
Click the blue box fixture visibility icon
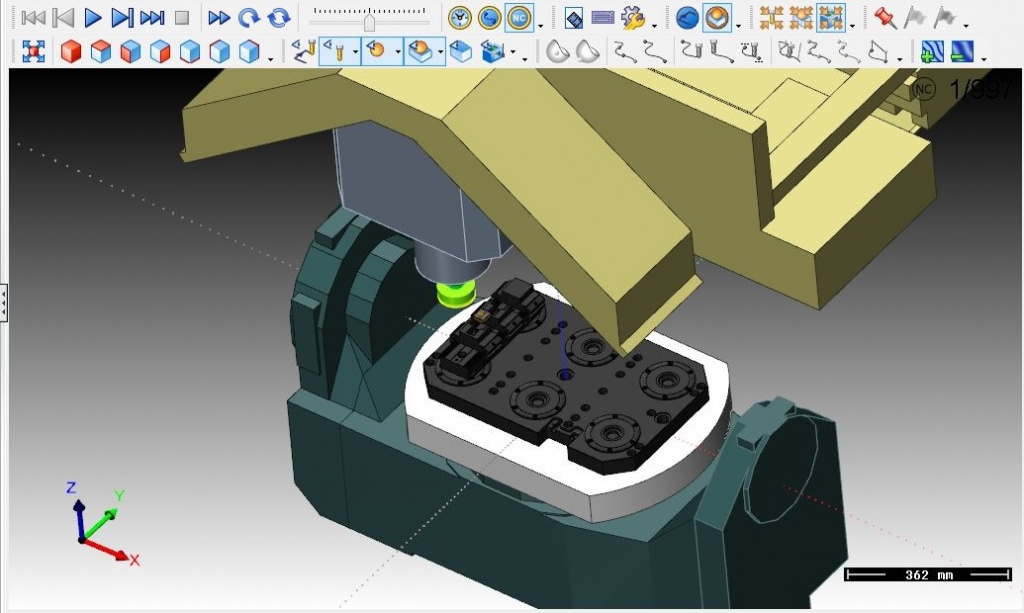(461, 52)
